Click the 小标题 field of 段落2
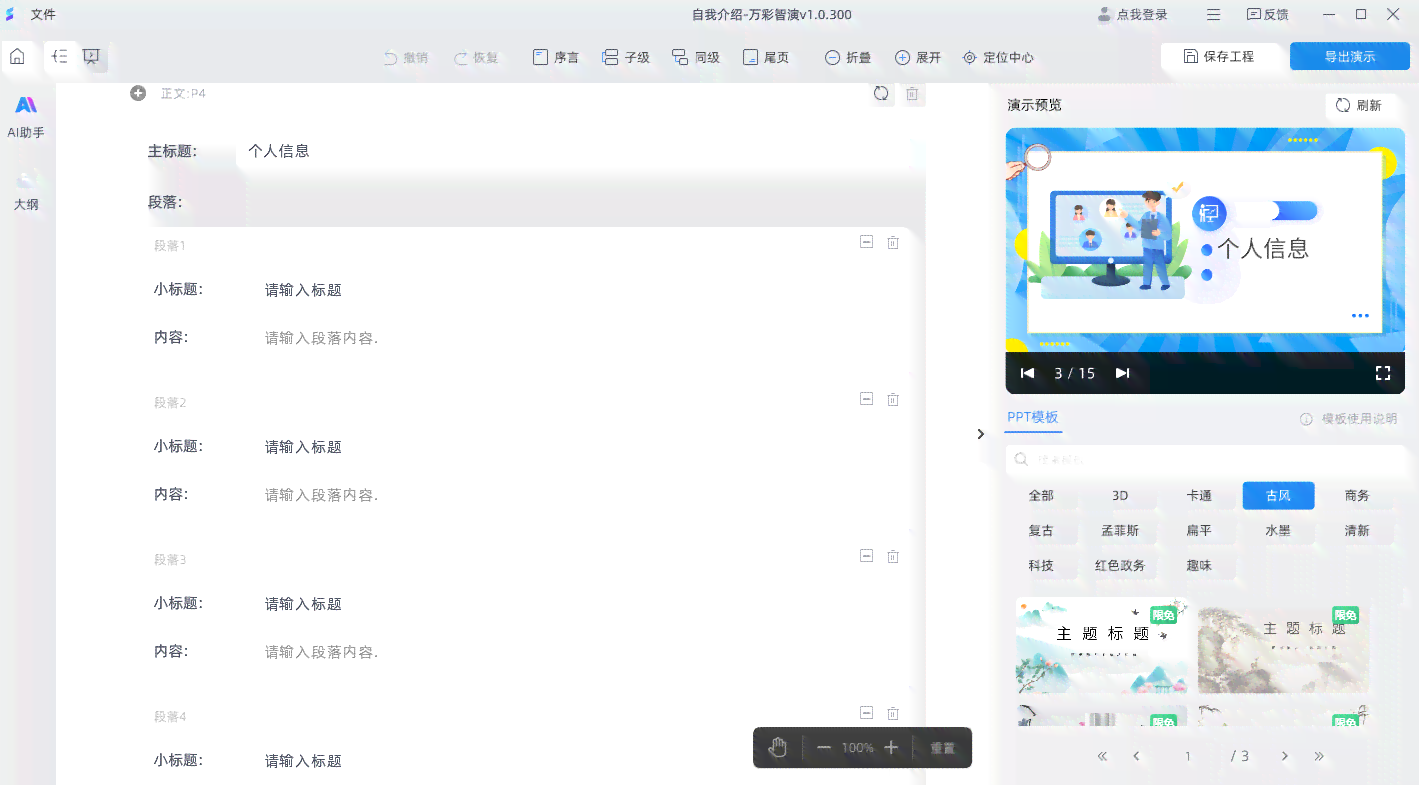1419x785 pixels. point(580,447)
